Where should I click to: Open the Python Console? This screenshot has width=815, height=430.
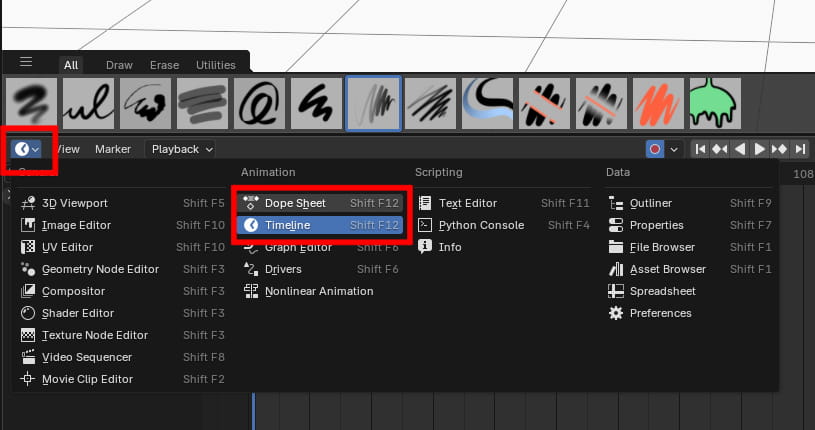pyautogui.click(x=480, y=225)
